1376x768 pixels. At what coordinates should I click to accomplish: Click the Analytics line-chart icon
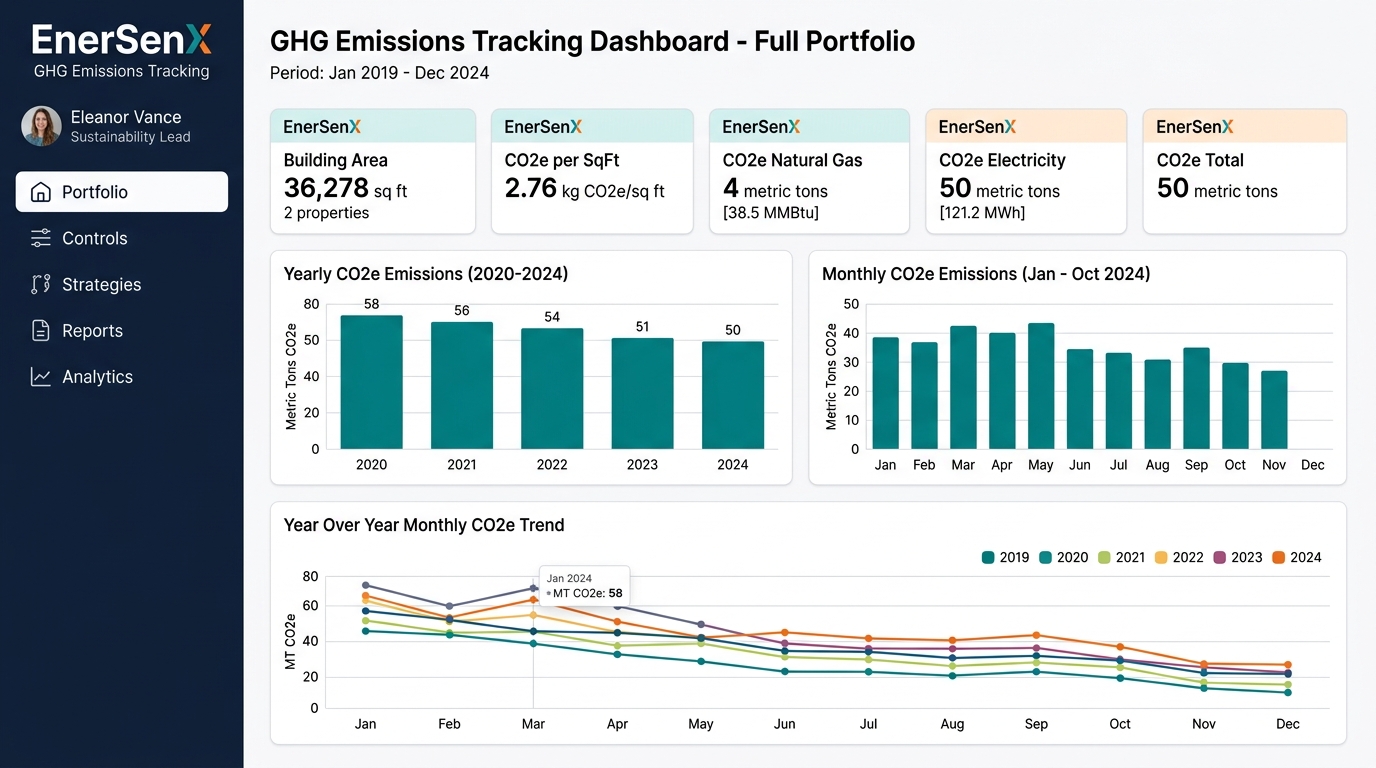click(40, 377)
